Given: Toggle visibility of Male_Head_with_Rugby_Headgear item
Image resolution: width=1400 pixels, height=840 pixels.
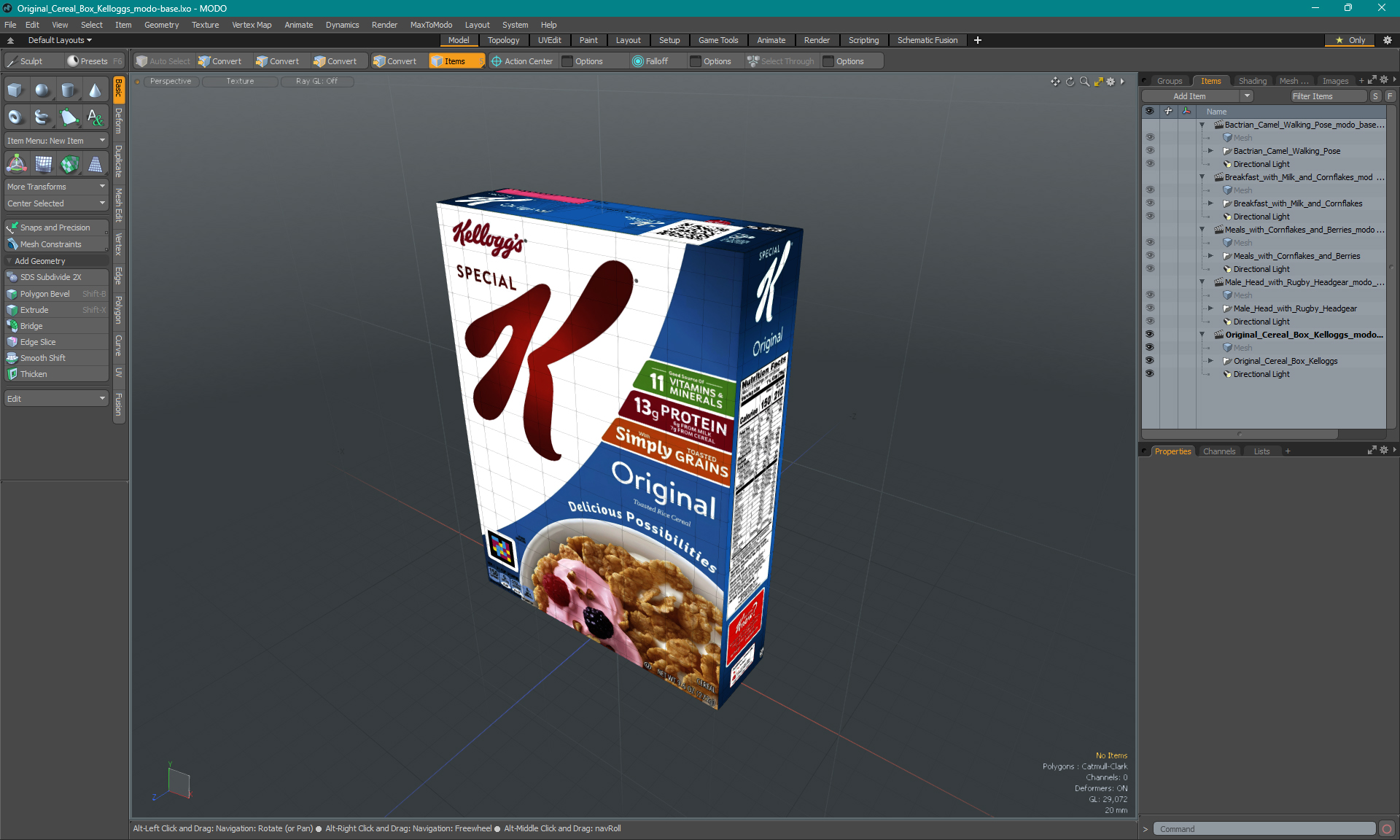Looking at the screenshot, I should coord(1150,308).
